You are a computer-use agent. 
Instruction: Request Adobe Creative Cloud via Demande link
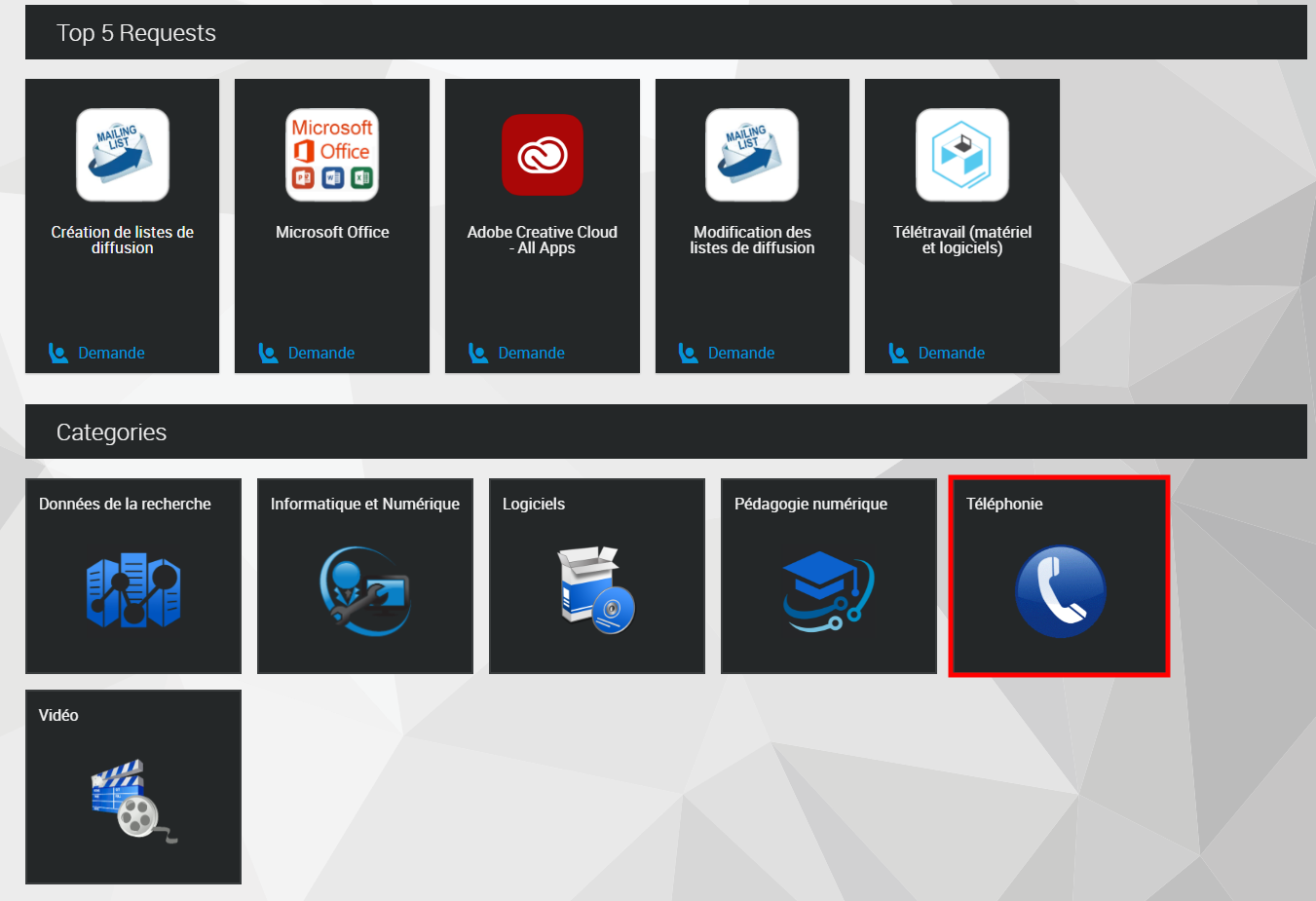531,353
